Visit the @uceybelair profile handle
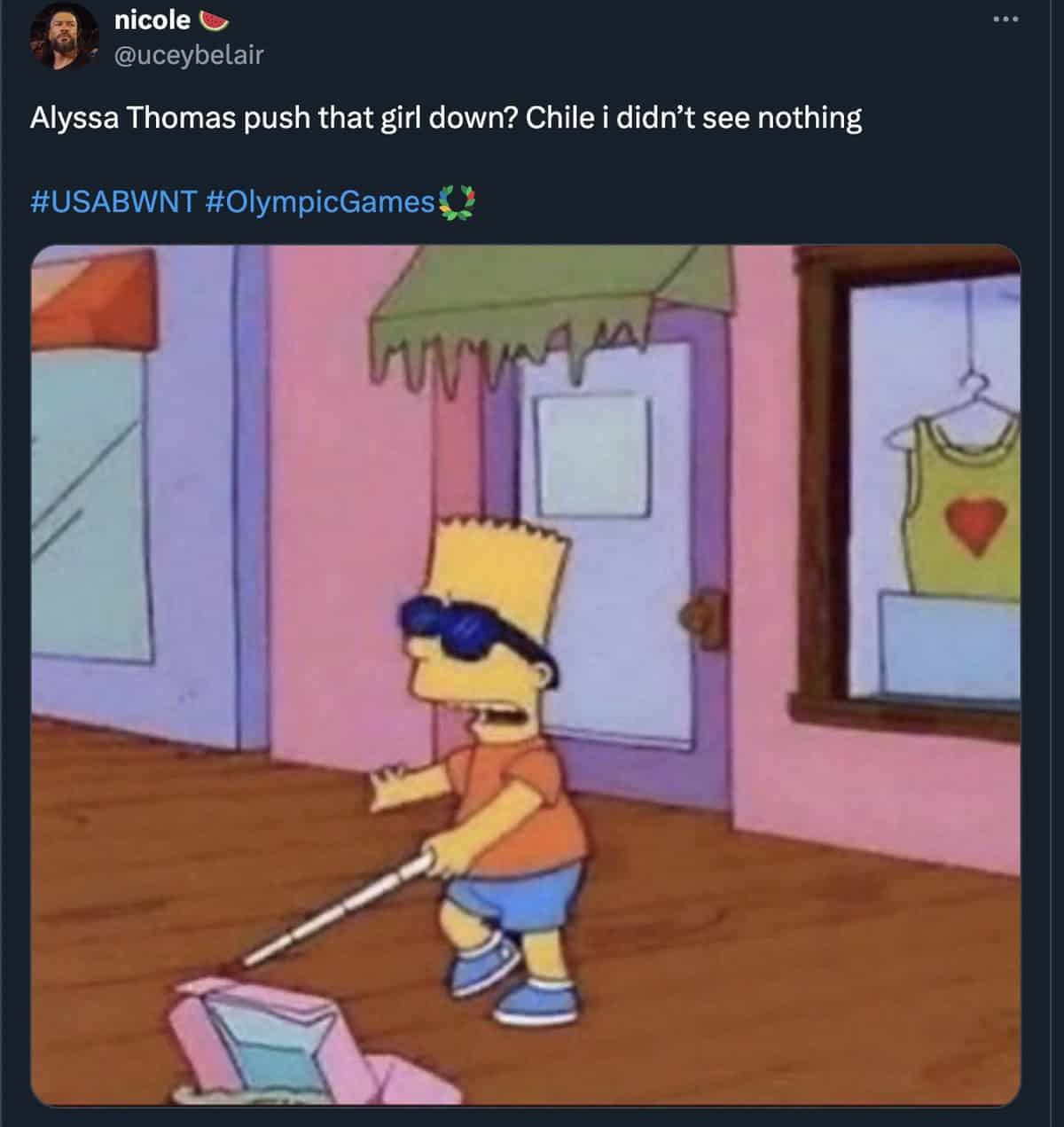1064x1127 pixels. (189, 55)
